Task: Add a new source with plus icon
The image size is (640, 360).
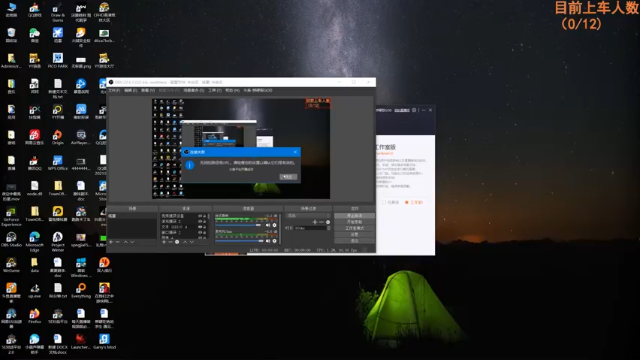Action: (x=164, y=242)
